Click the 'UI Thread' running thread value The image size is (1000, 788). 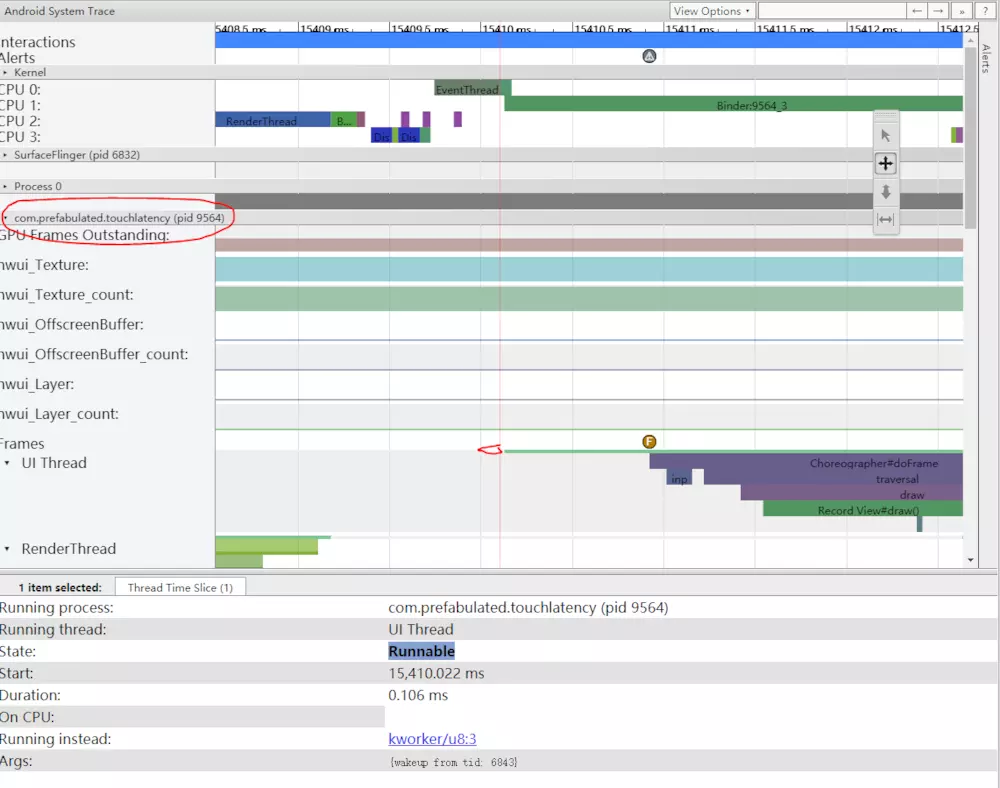click(x=421, y=629)
